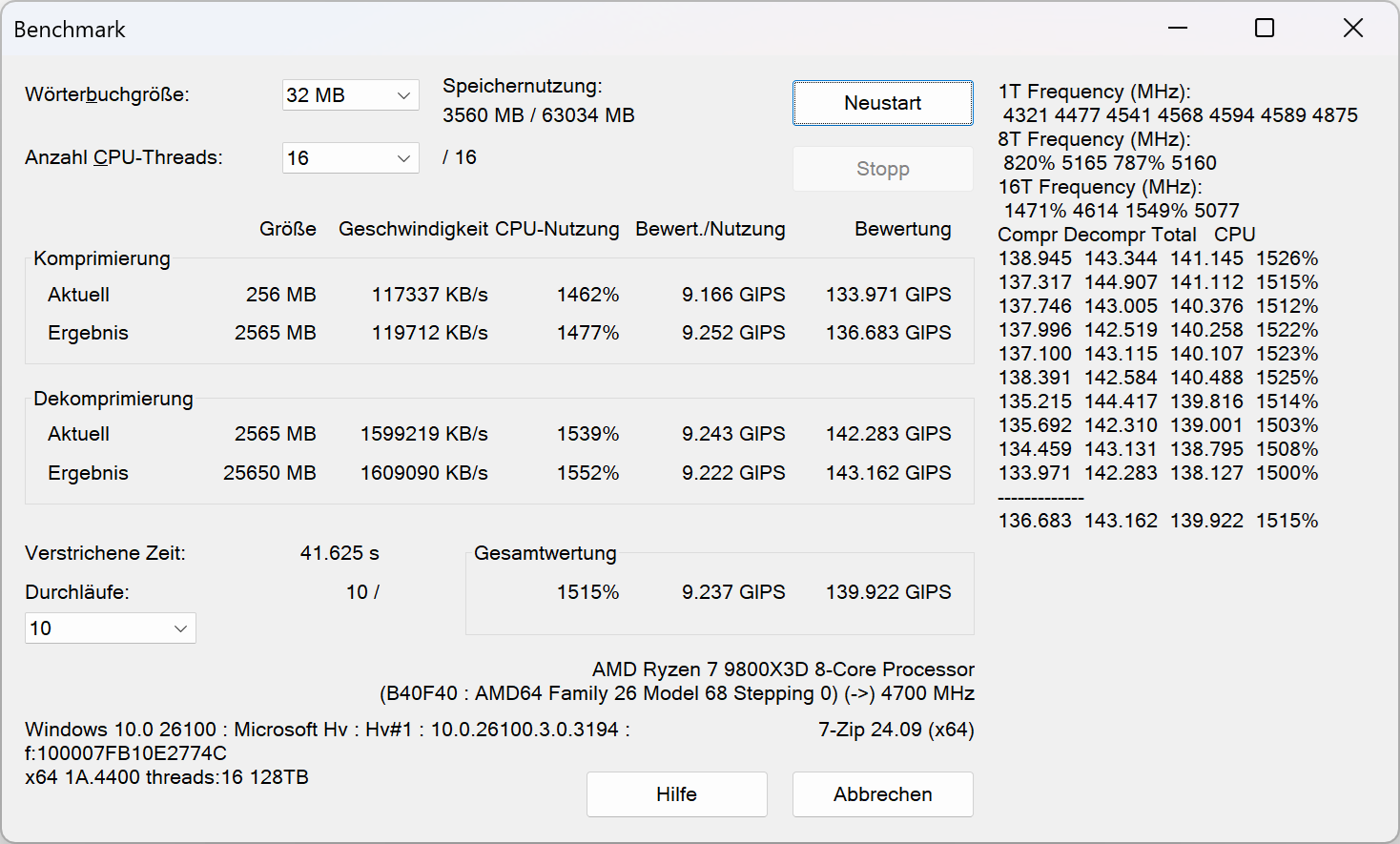Click the disabled Stopp button
1400x844 pixels.
(x=883, y=169)
